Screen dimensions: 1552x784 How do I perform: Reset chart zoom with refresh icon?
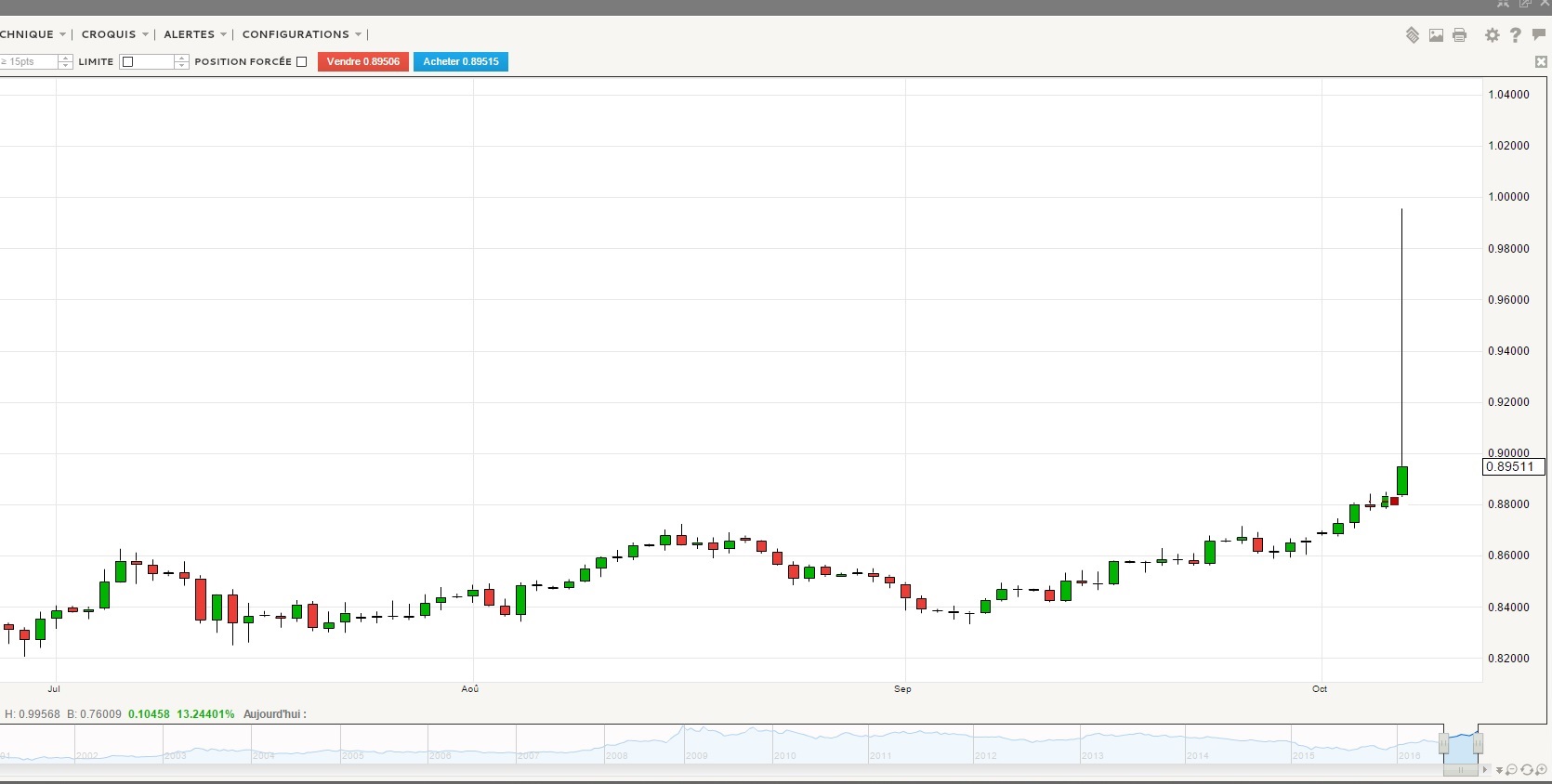click(x=1527, y=770)
